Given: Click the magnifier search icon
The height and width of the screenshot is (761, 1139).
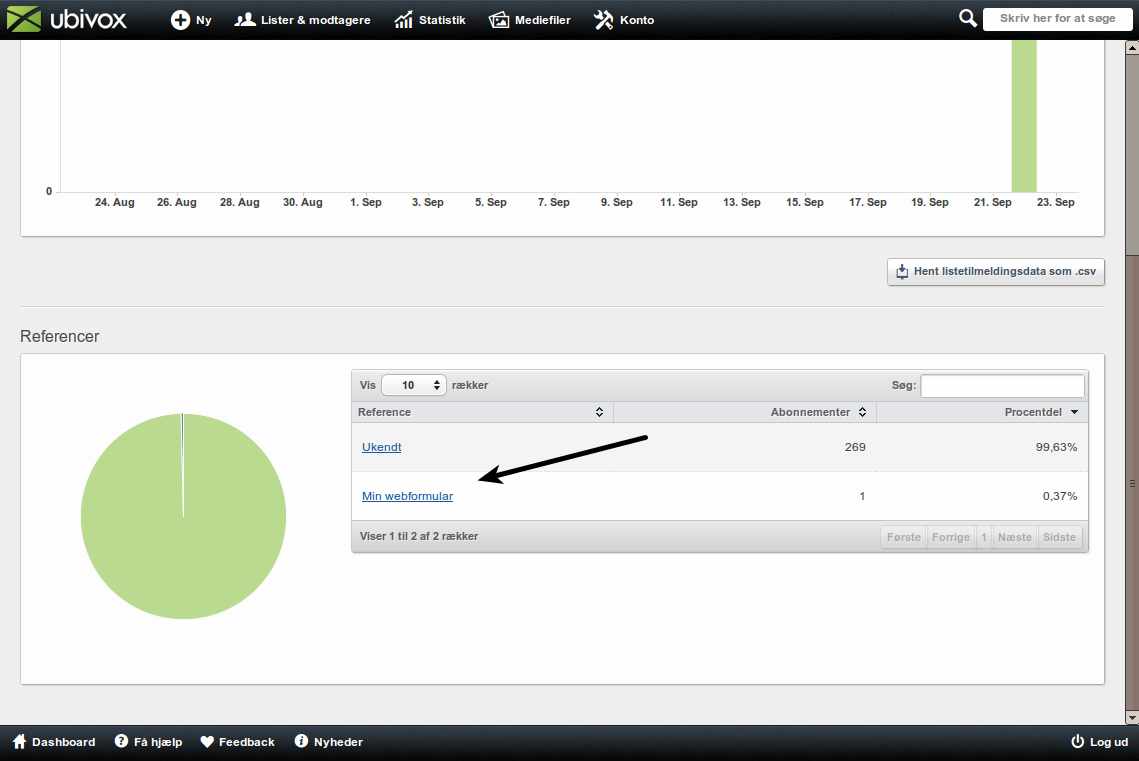Looking at the screenshot, I should (968, 18).
